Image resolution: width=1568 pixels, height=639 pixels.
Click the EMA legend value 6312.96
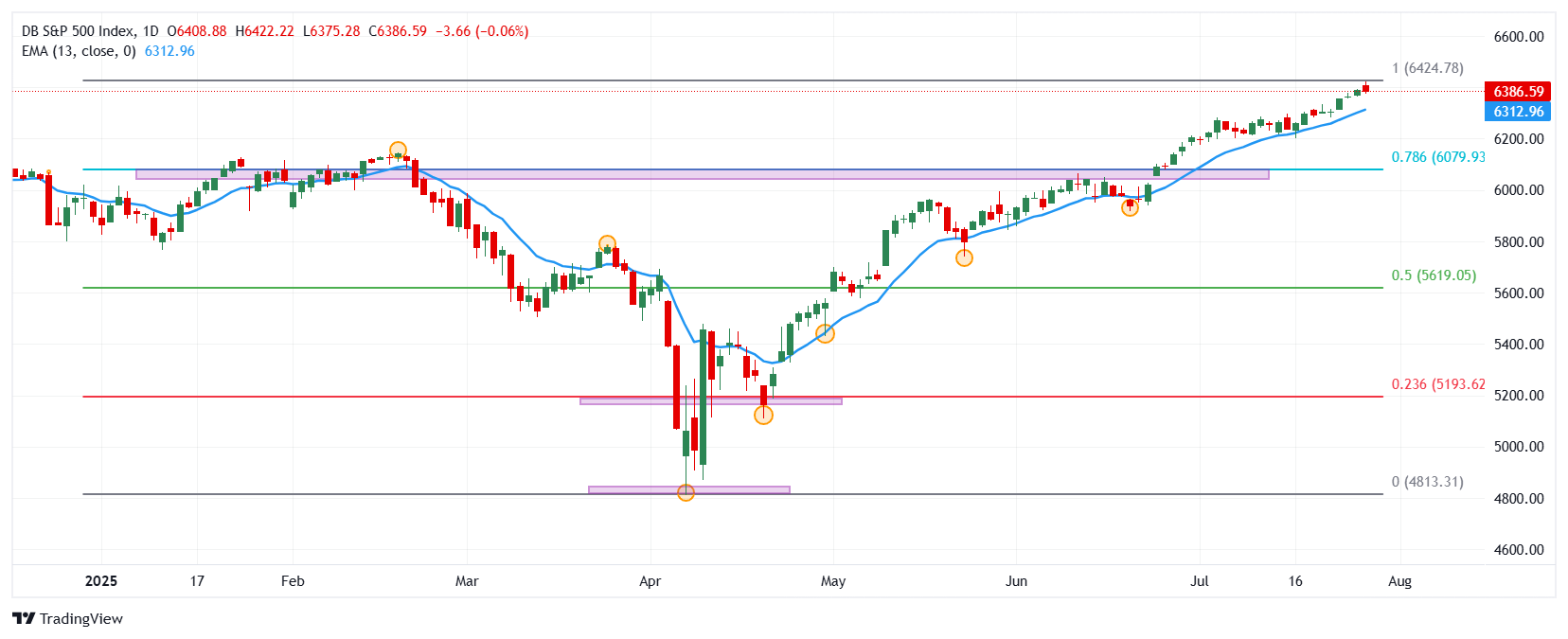[169, 51]
